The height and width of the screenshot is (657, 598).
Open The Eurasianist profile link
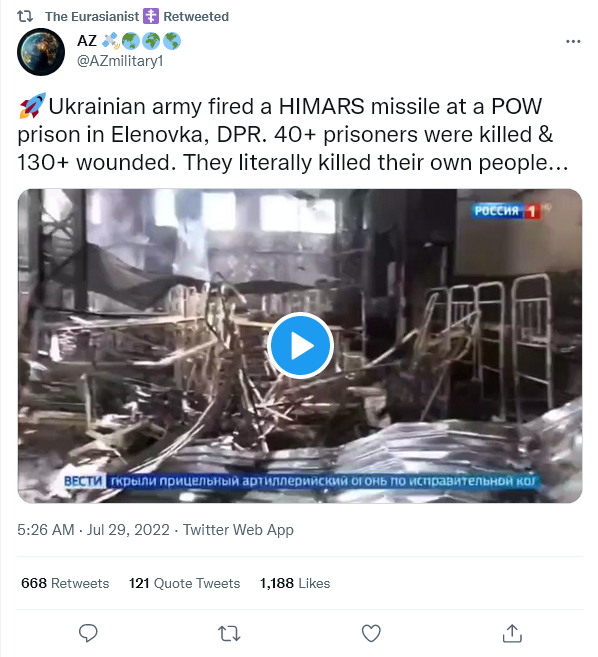pos(92,16)
